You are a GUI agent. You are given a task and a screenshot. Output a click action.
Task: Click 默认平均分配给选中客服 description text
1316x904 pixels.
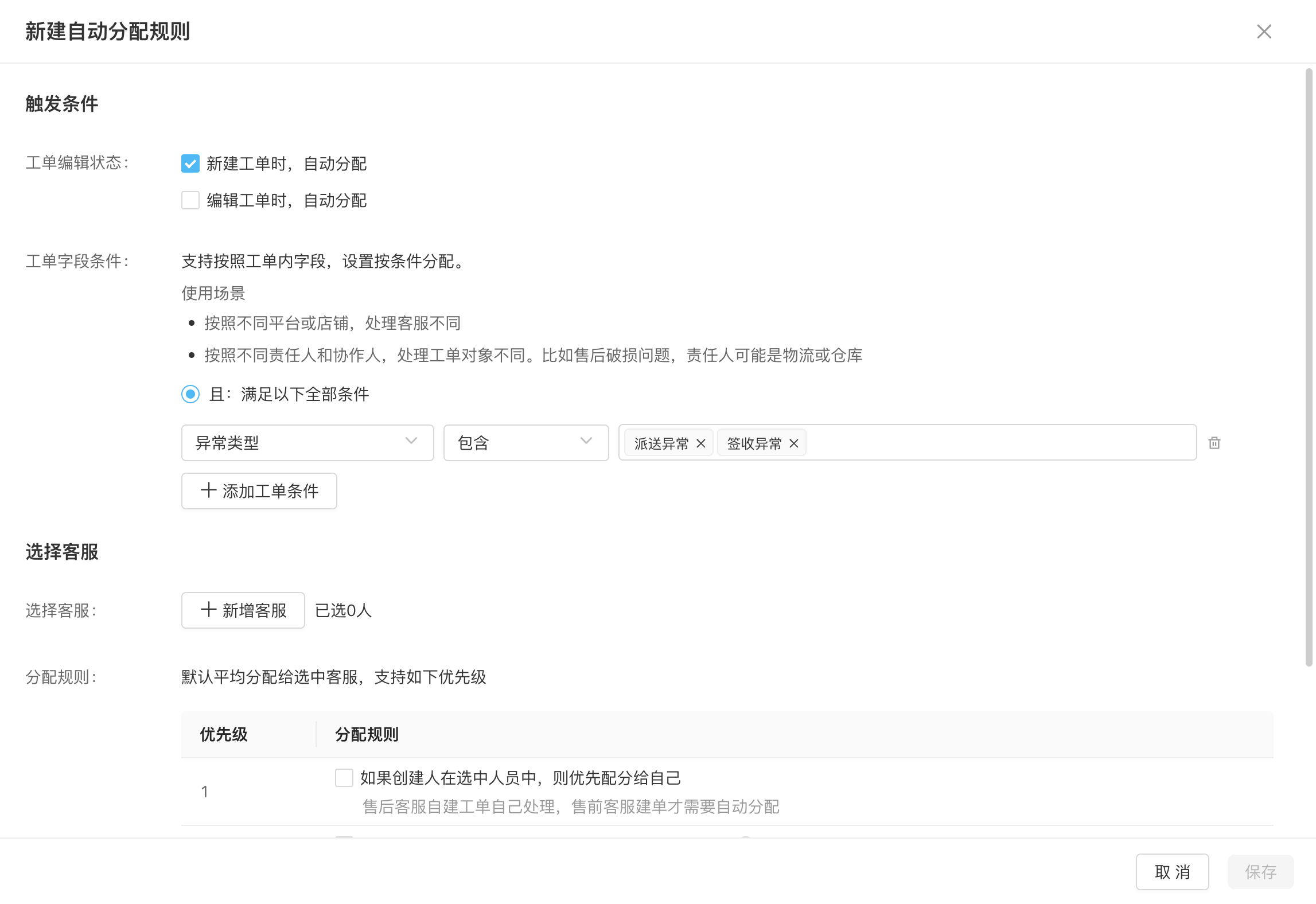click(x=334, y=677)
